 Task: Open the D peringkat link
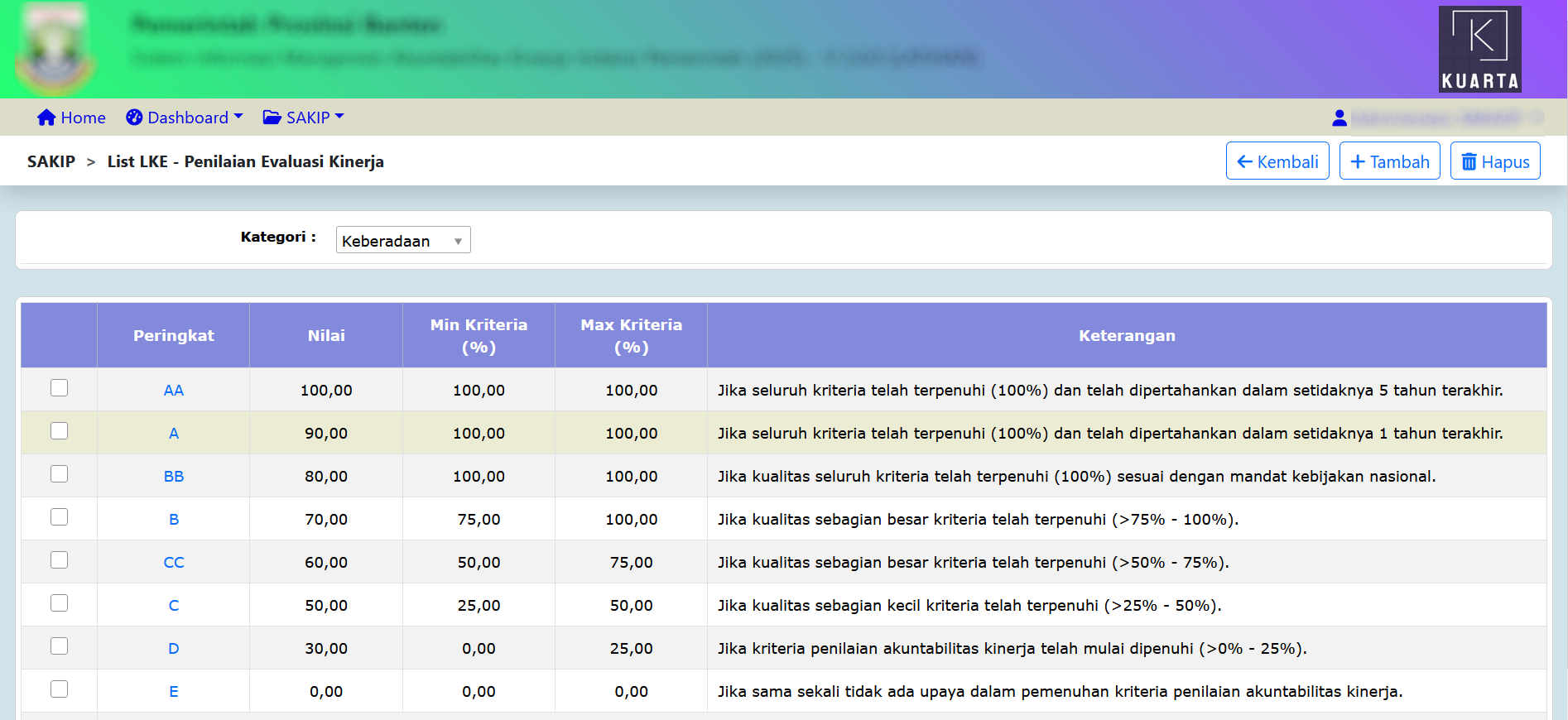[x=174, y=649]
